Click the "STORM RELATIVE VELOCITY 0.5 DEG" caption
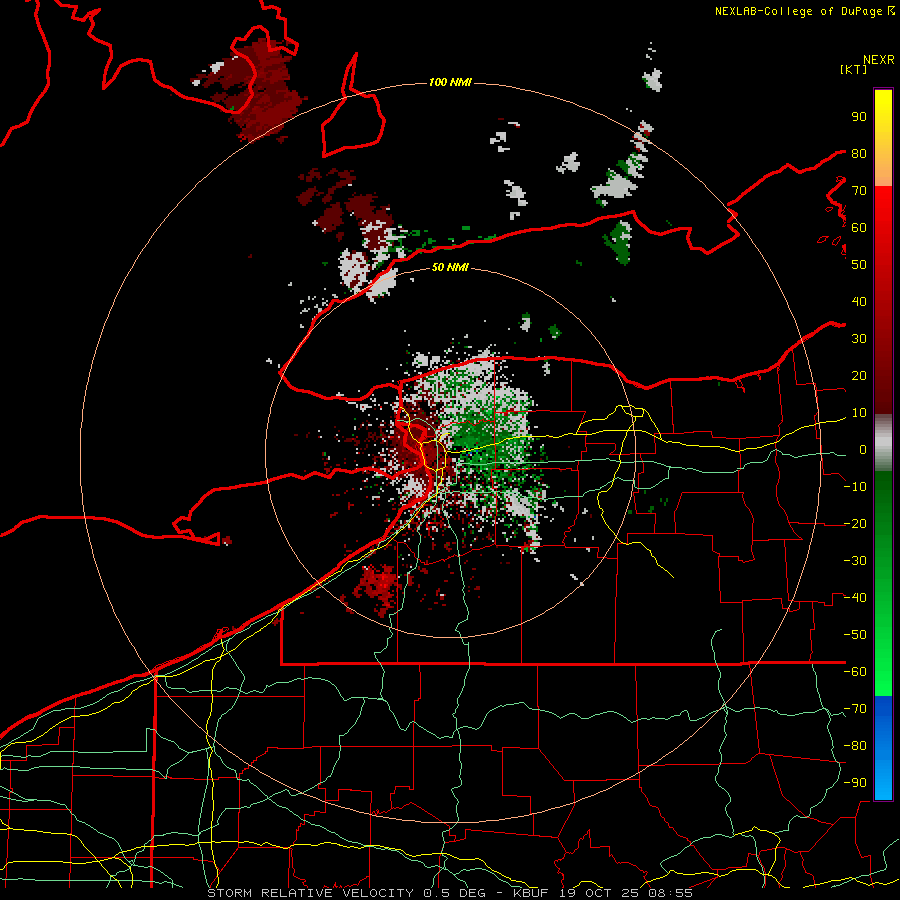900x900 pixels. coord(346,893)
